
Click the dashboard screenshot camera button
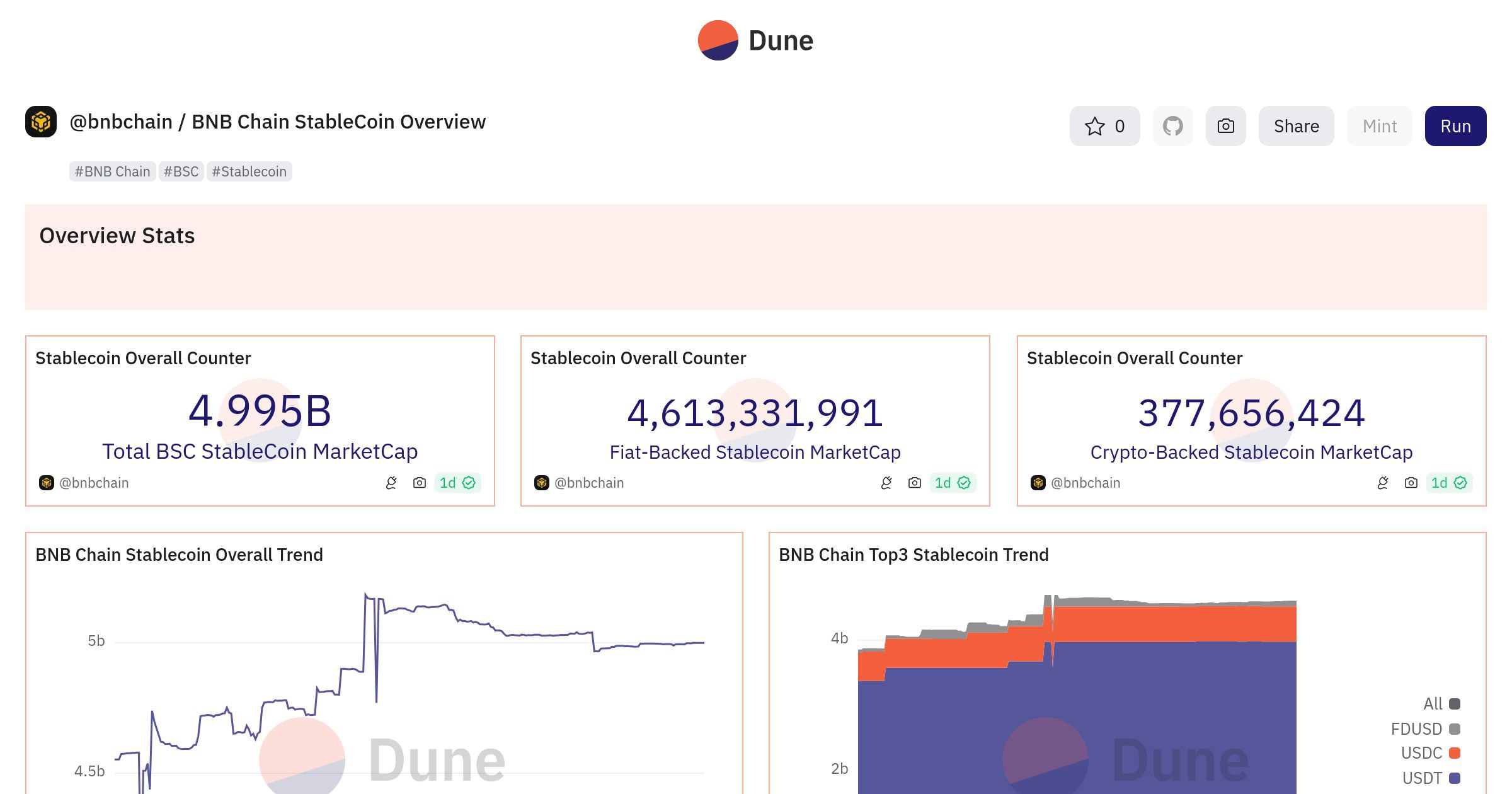(x=1225, y=126)
